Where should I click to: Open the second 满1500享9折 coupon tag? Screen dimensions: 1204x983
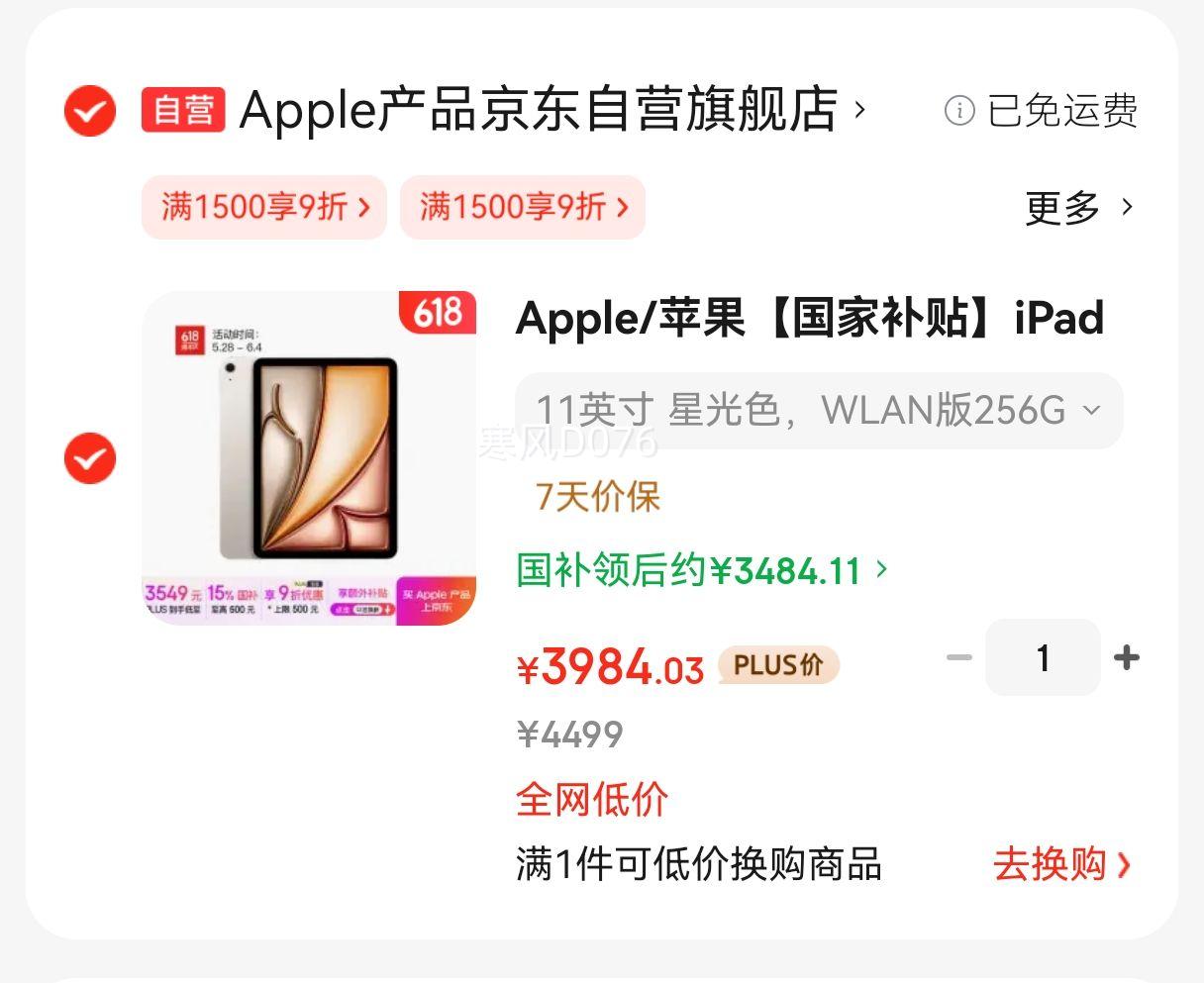coord(523,207)
